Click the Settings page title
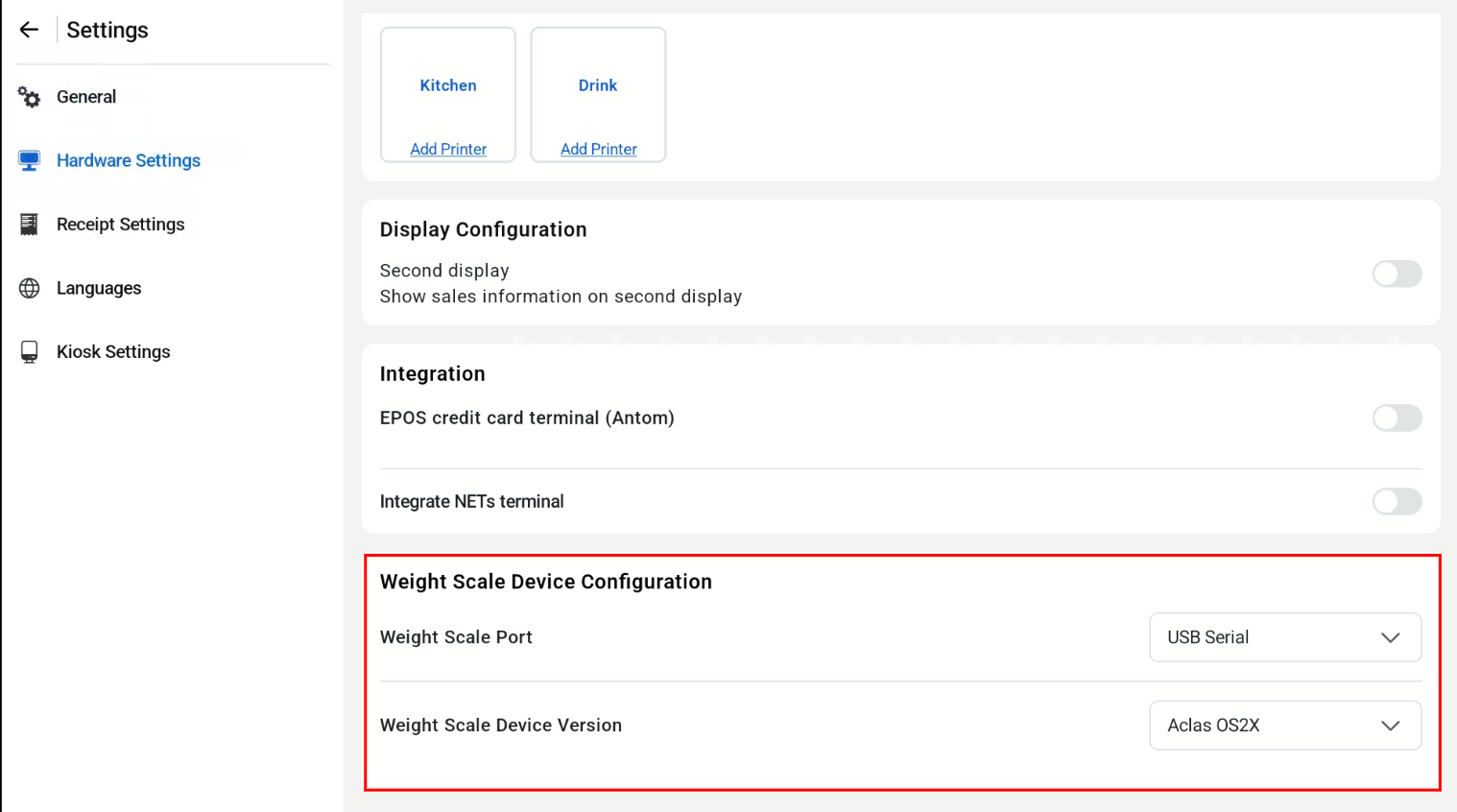The height and width of the screenshot is (812, 1457). pos(107,30)
